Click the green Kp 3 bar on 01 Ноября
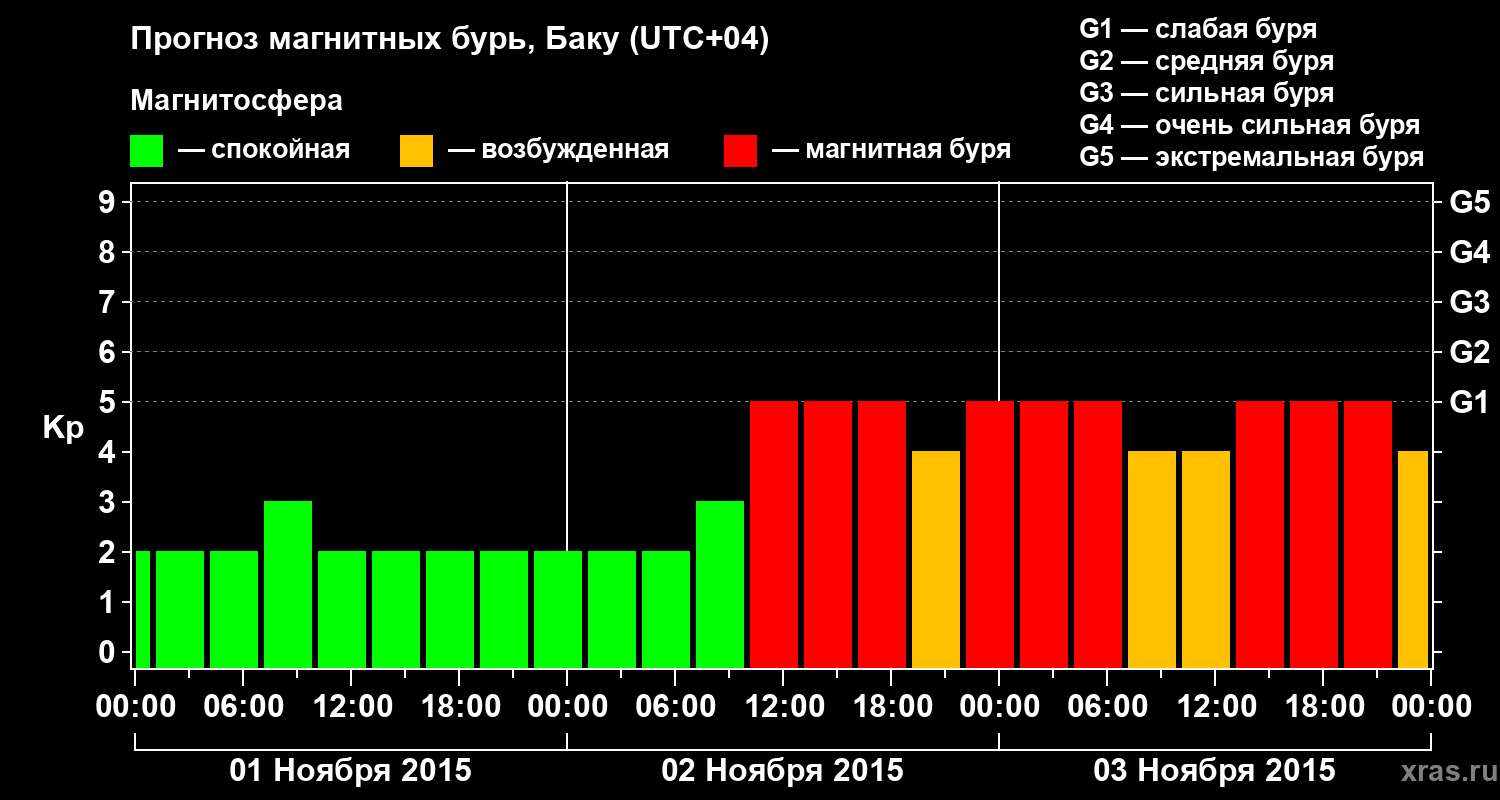1500x800 pixels. (288, 584)
